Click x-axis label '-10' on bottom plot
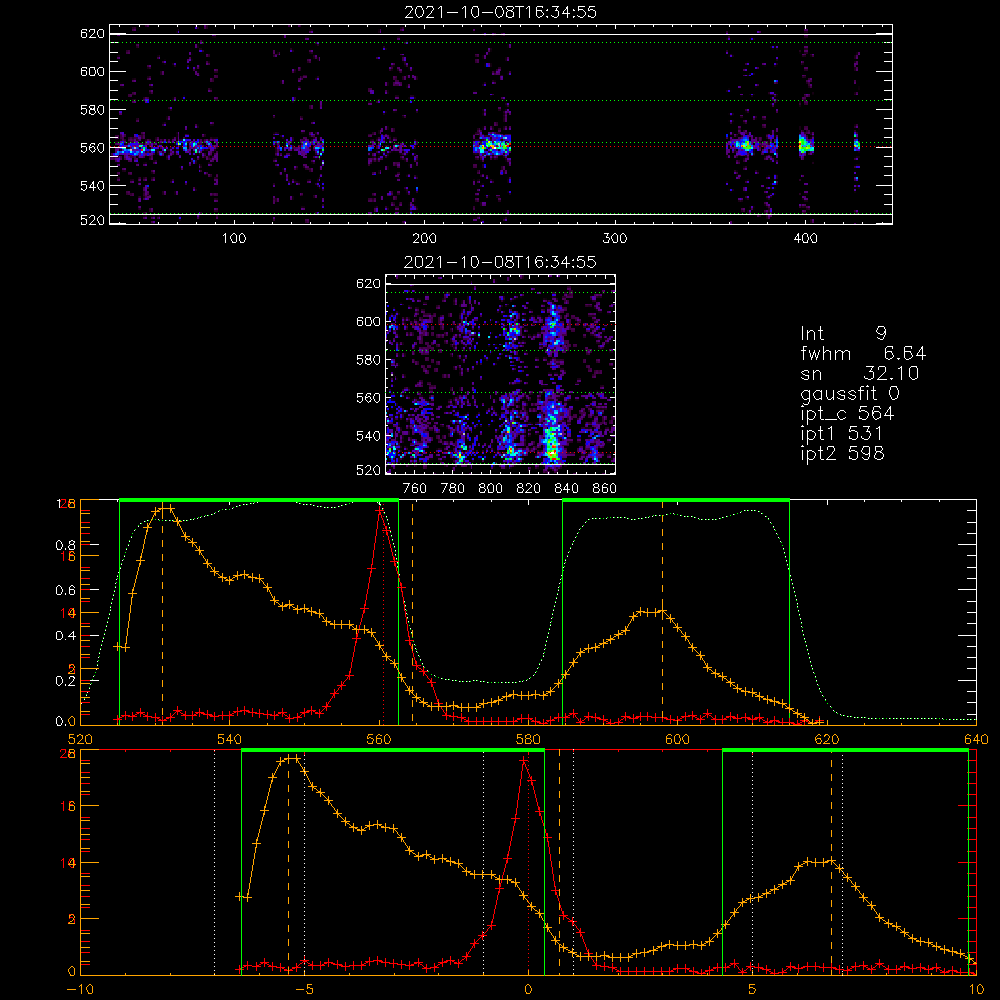 [80, 989]
